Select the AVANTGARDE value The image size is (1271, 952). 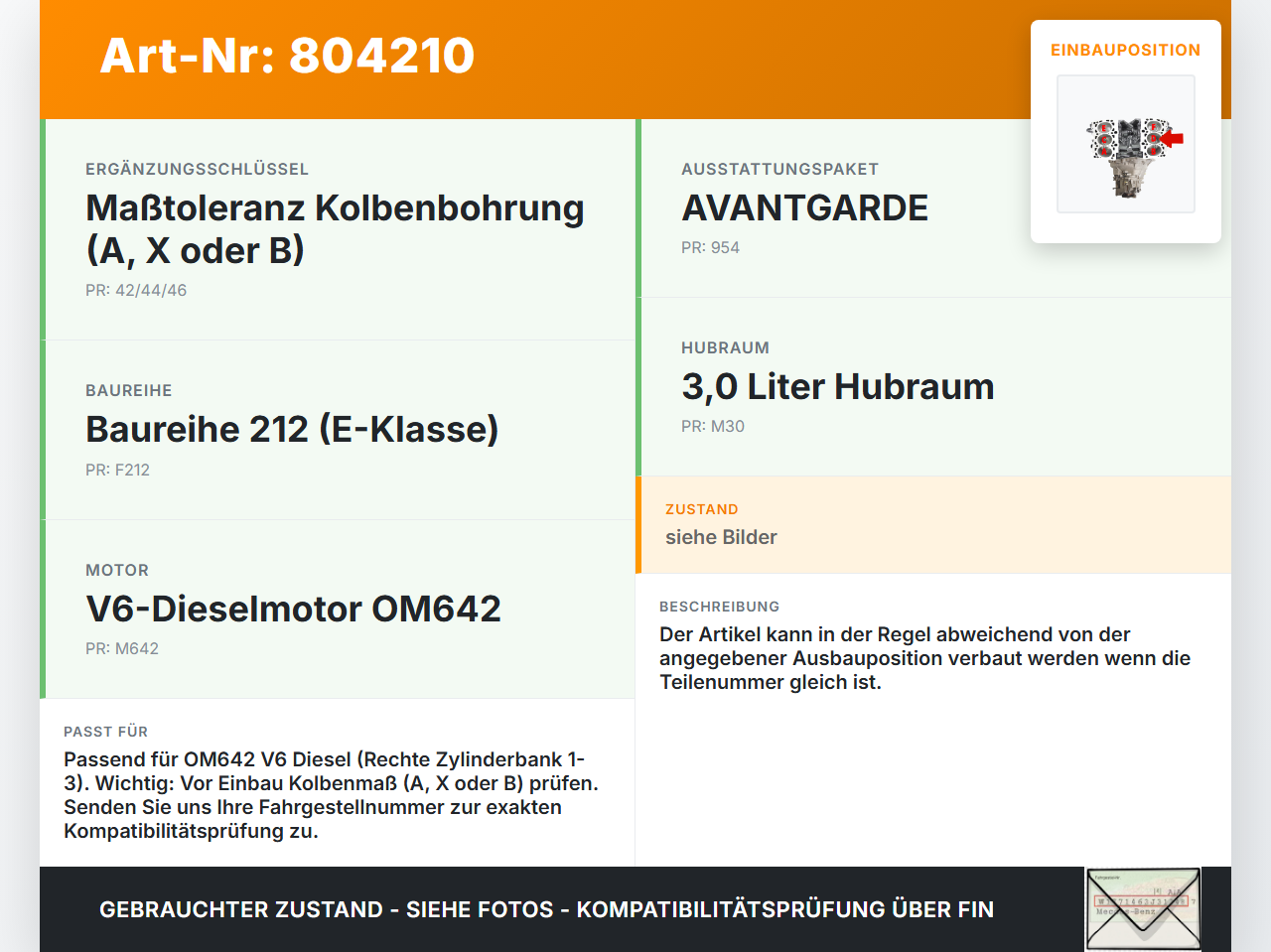[x=805, y=208]
